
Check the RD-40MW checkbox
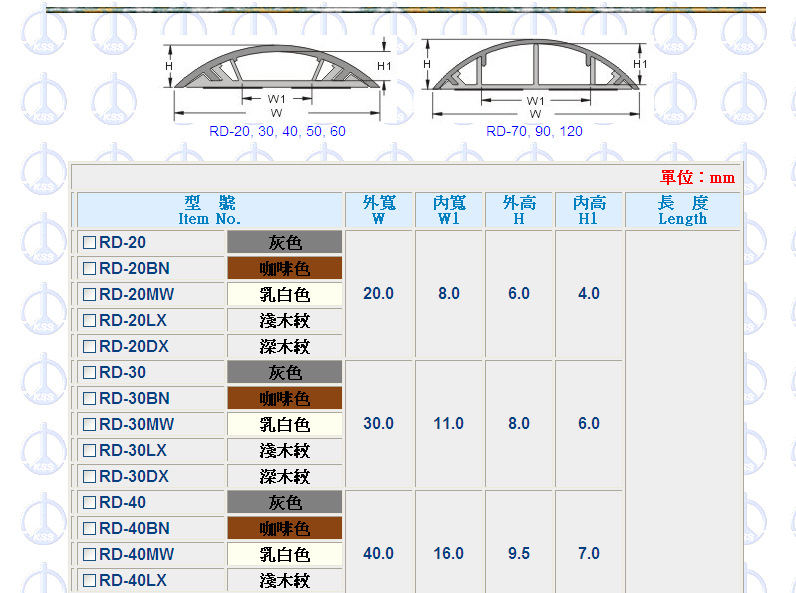click(x=89, y=554)
